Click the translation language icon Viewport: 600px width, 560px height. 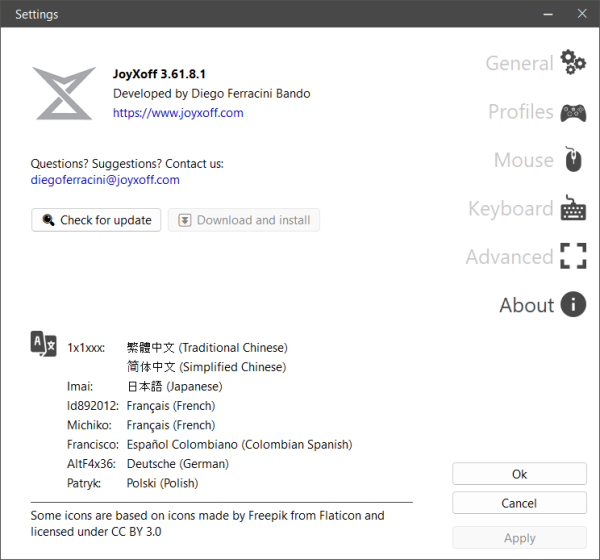tap(44, 344)
